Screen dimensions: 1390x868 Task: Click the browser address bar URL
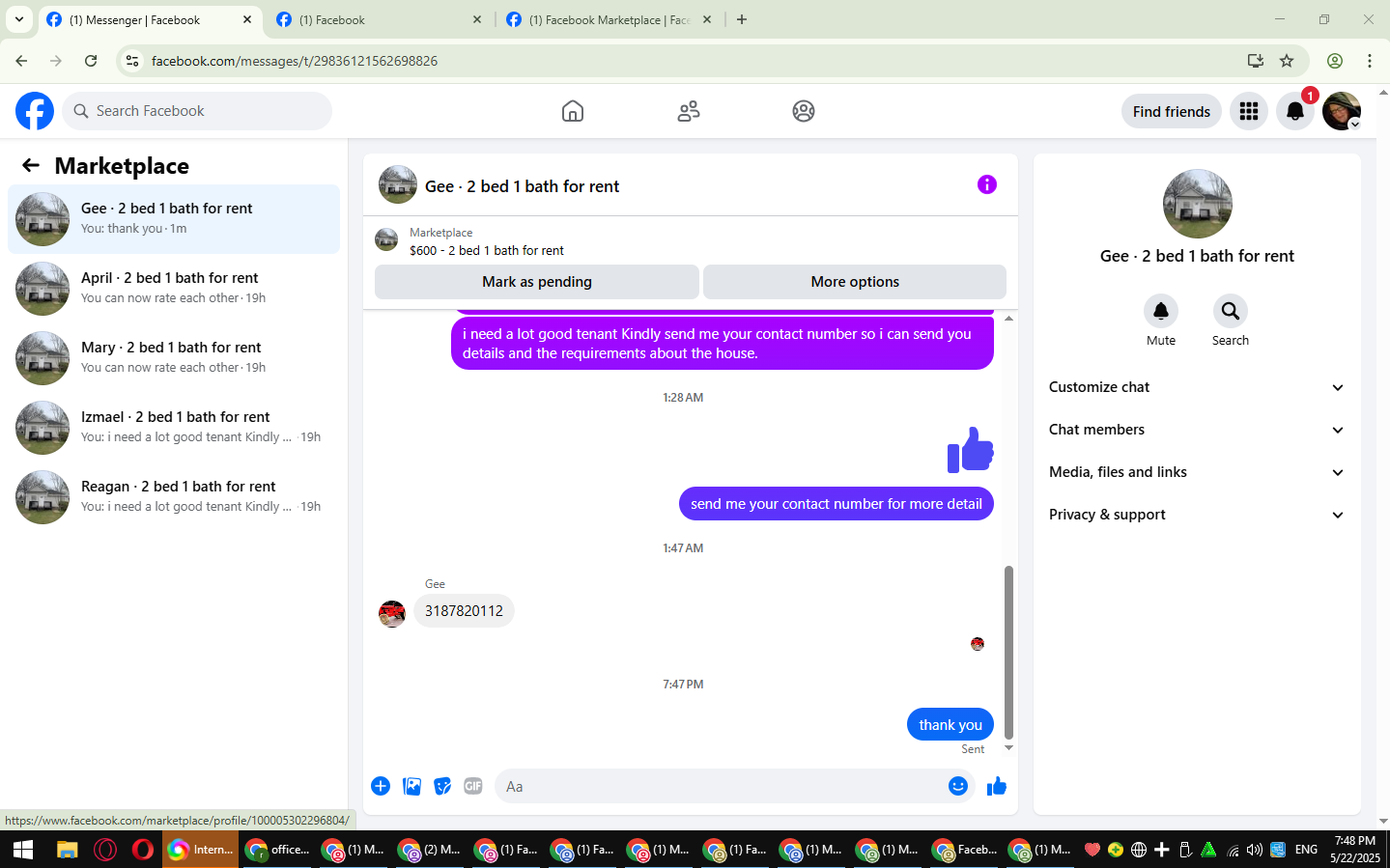coord(295,61)
